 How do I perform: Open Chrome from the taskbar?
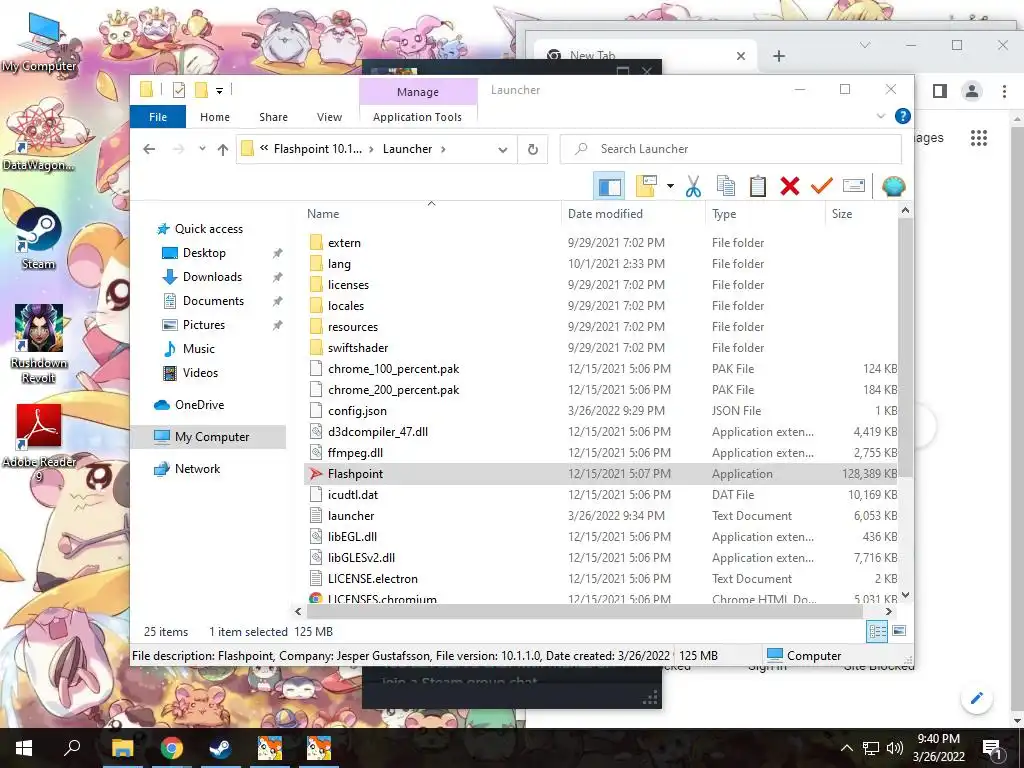click(x=172, y=748)
